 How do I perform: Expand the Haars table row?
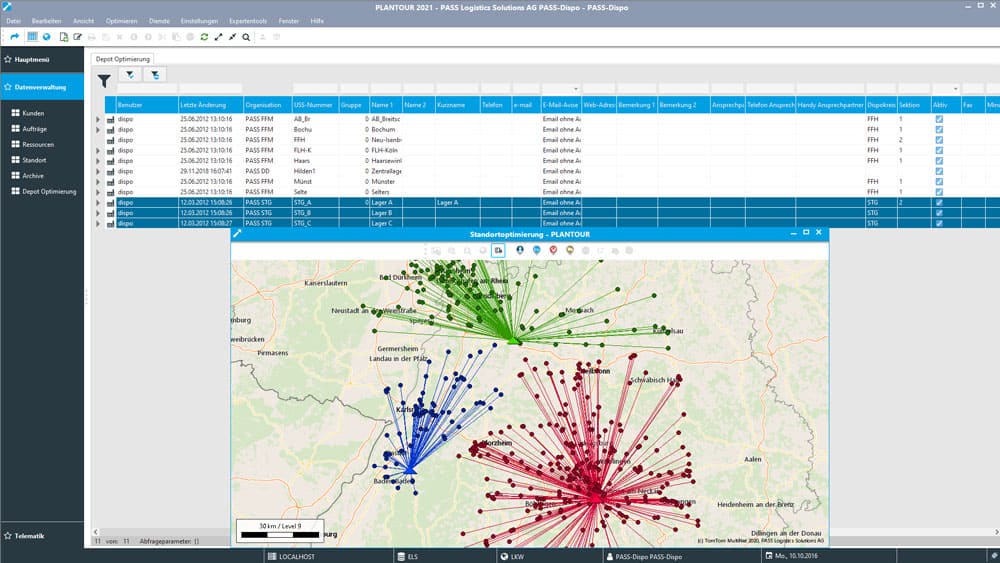[98, 161]
